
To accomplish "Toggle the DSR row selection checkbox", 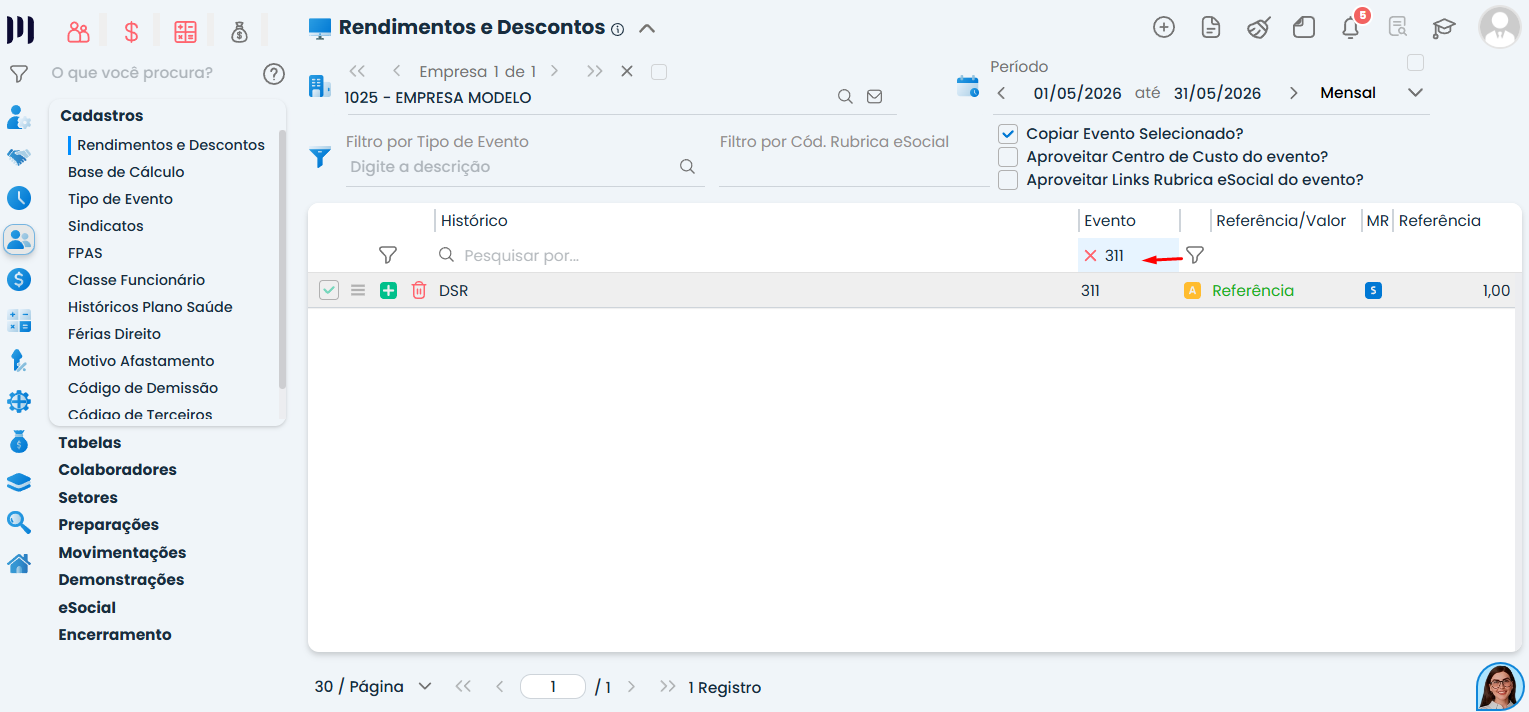I will tap(329, 290).
